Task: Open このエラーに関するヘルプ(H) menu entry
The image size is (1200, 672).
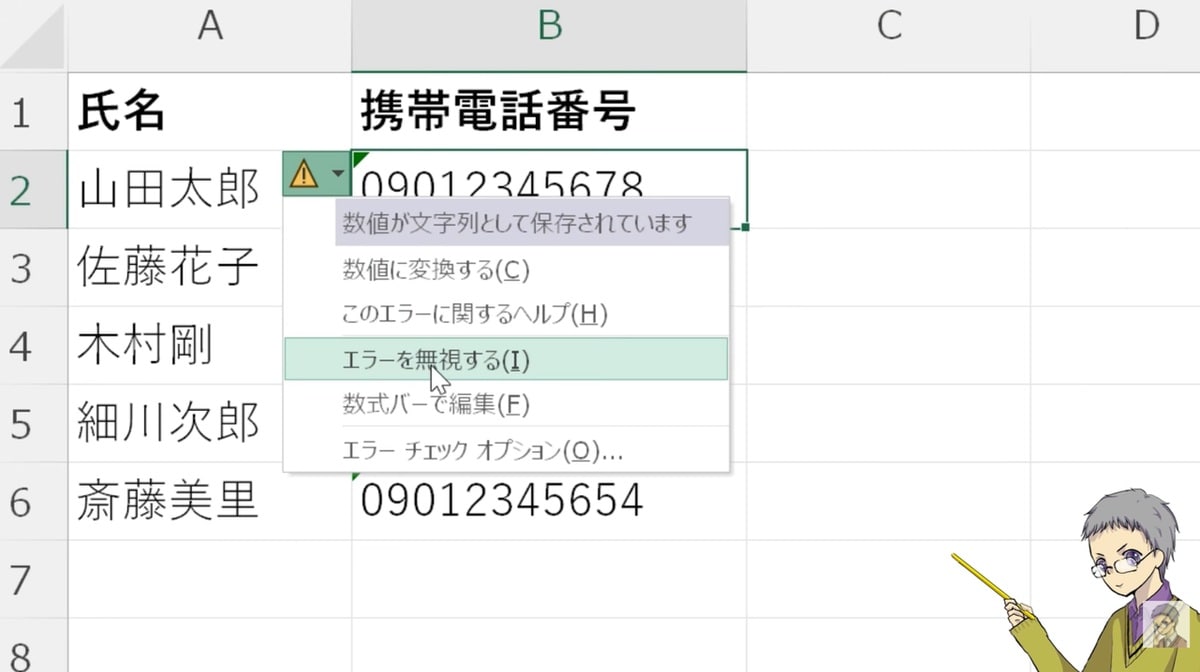Action: [x=506, y=313]
